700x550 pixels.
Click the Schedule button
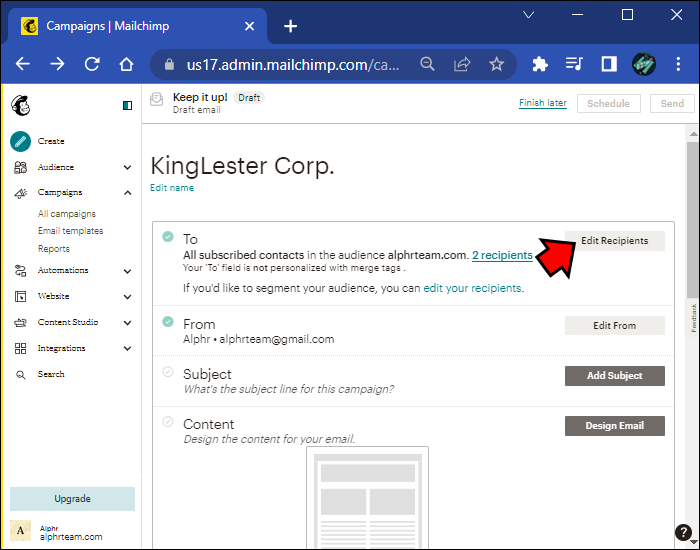608,104
